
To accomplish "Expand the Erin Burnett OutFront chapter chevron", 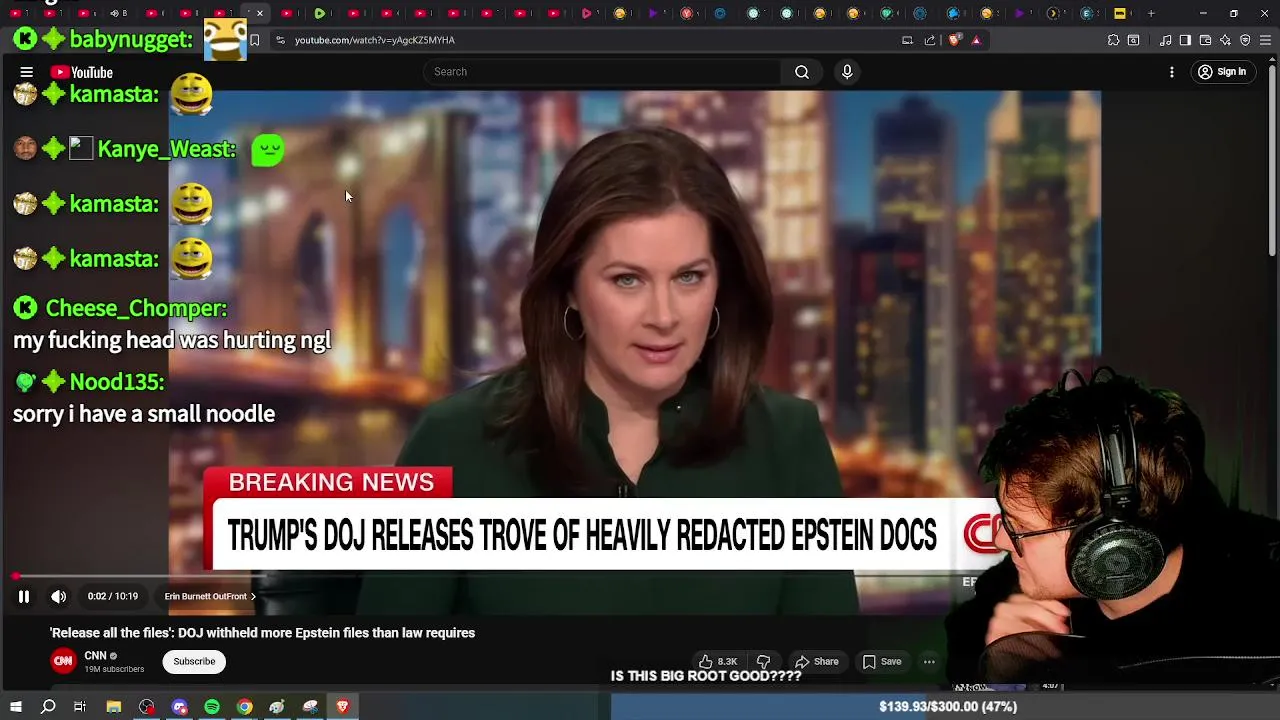I will 253,597.
